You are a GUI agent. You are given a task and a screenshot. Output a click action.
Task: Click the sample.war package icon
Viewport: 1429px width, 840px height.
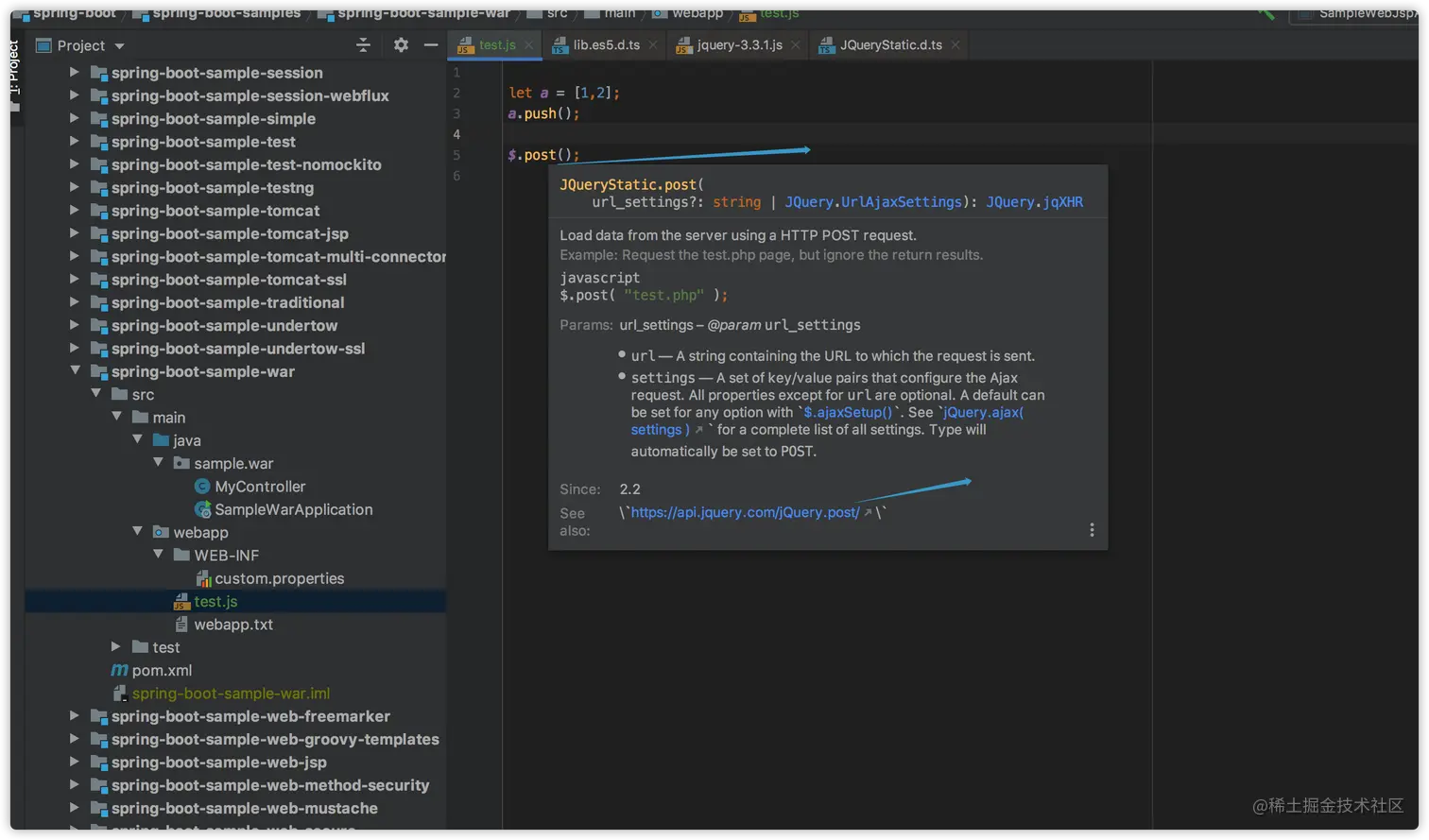pos(181,463)
